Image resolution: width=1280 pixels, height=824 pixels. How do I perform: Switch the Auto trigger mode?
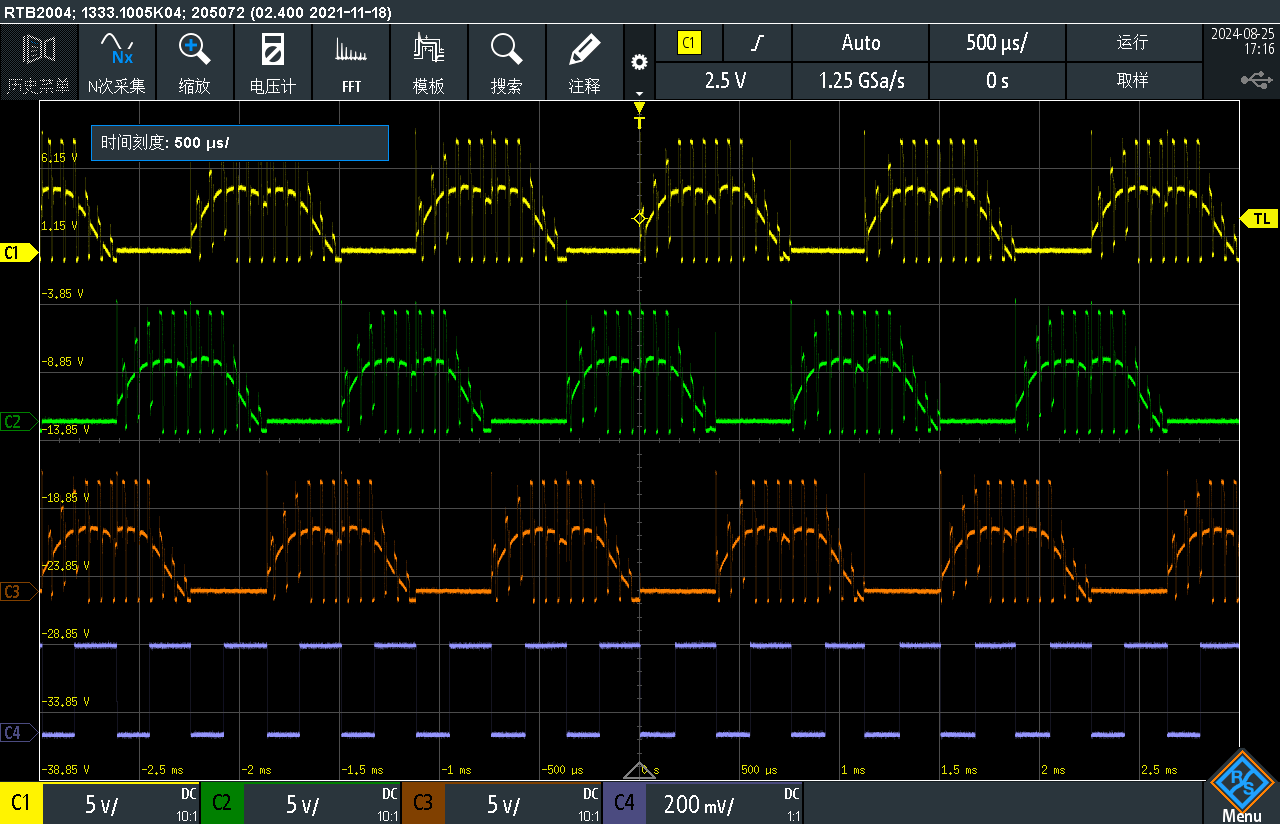click(x=861, y=43)
